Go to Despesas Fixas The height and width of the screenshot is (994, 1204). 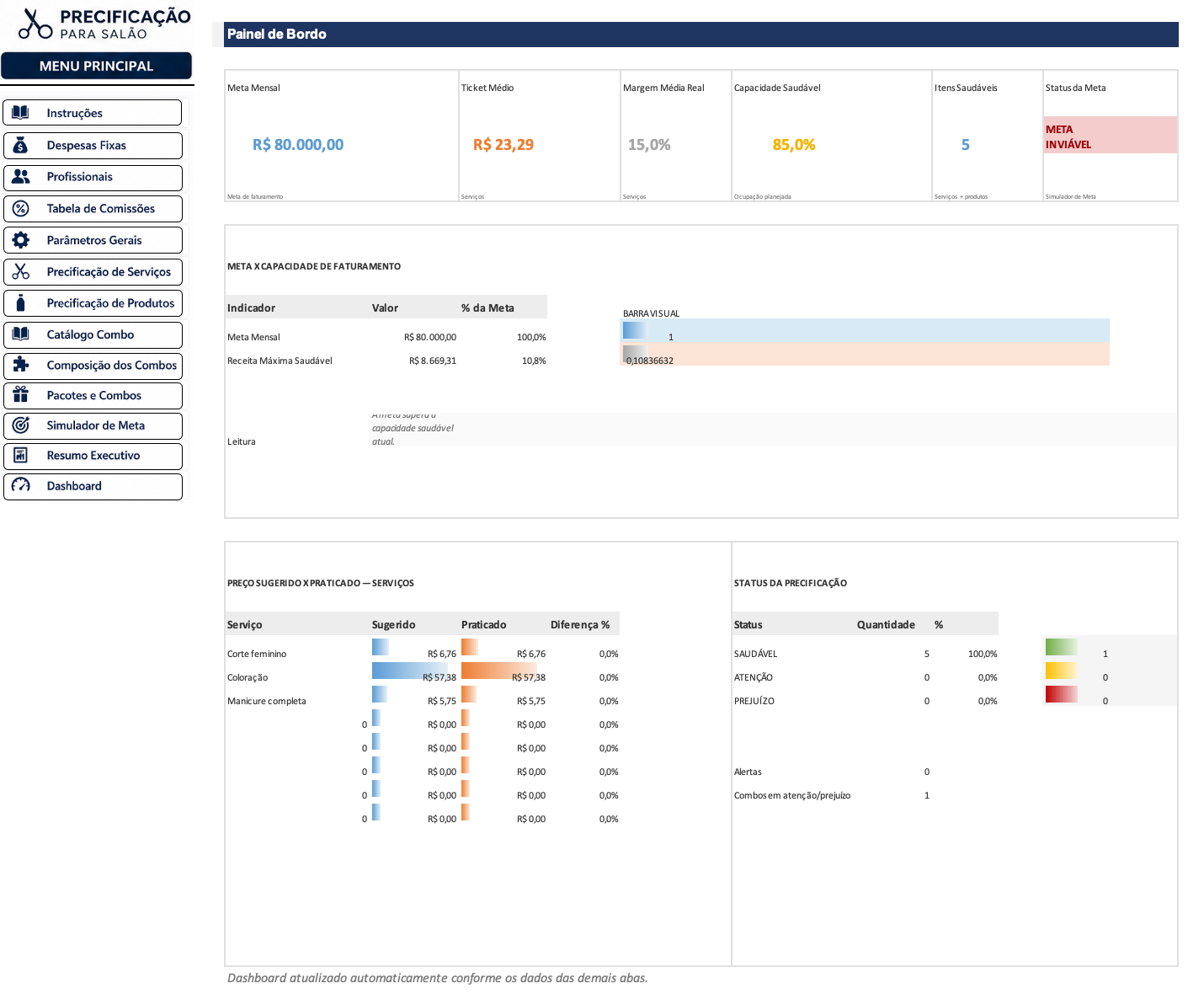[93, 146]
